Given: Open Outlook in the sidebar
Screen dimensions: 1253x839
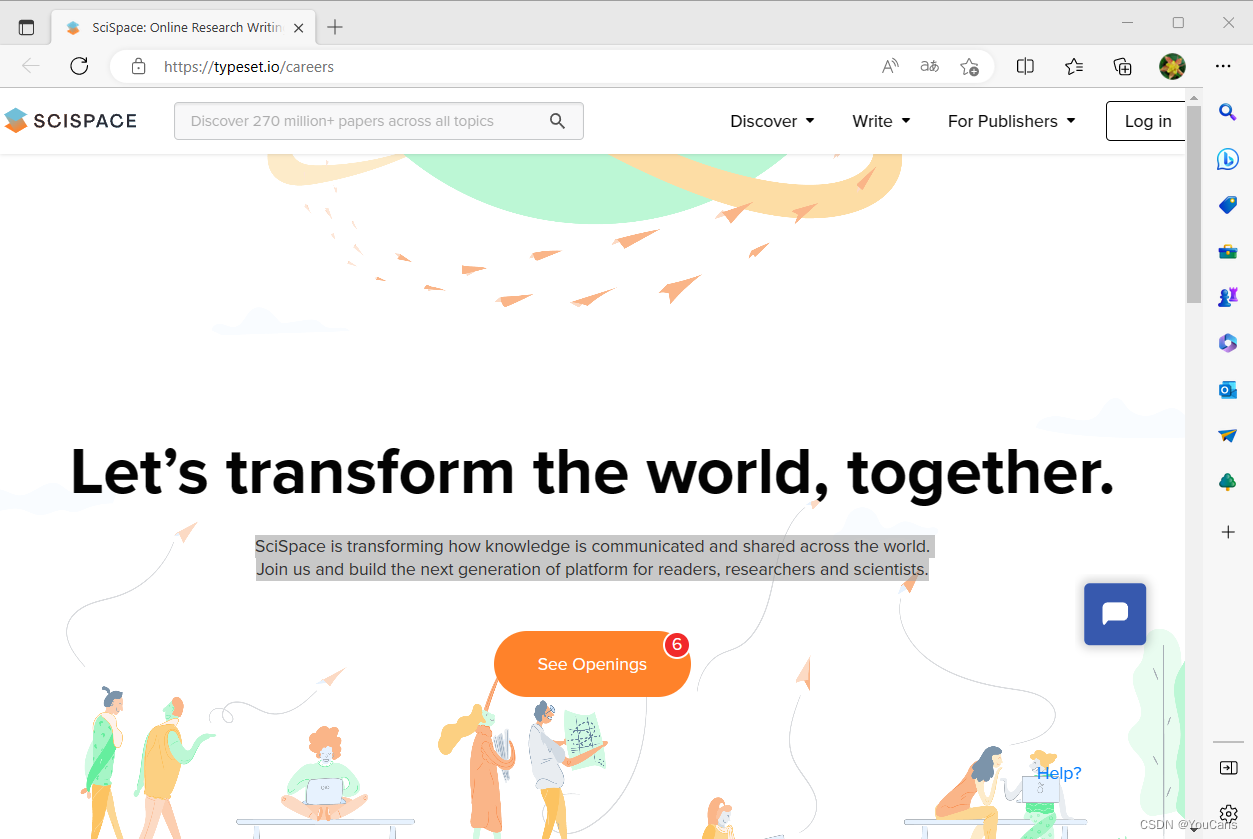Looking at the screenshot, I should tap(1228, 389).
